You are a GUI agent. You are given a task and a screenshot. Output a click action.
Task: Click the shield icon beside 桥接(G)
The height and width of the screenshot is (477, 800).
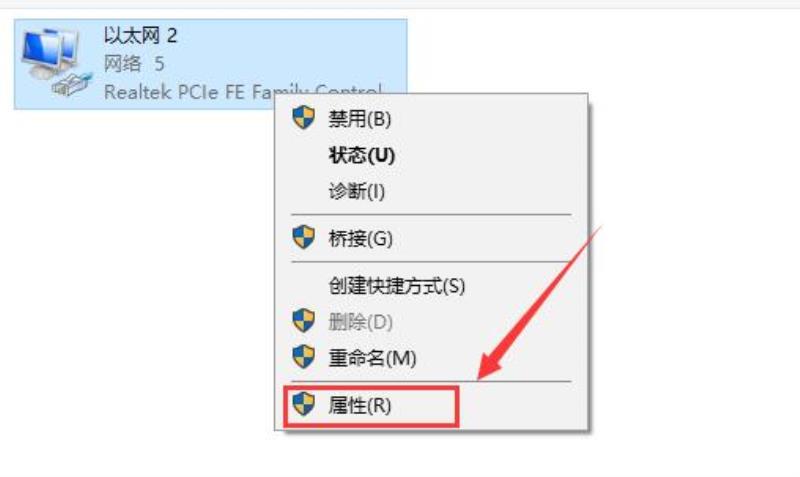click(304, 237)
